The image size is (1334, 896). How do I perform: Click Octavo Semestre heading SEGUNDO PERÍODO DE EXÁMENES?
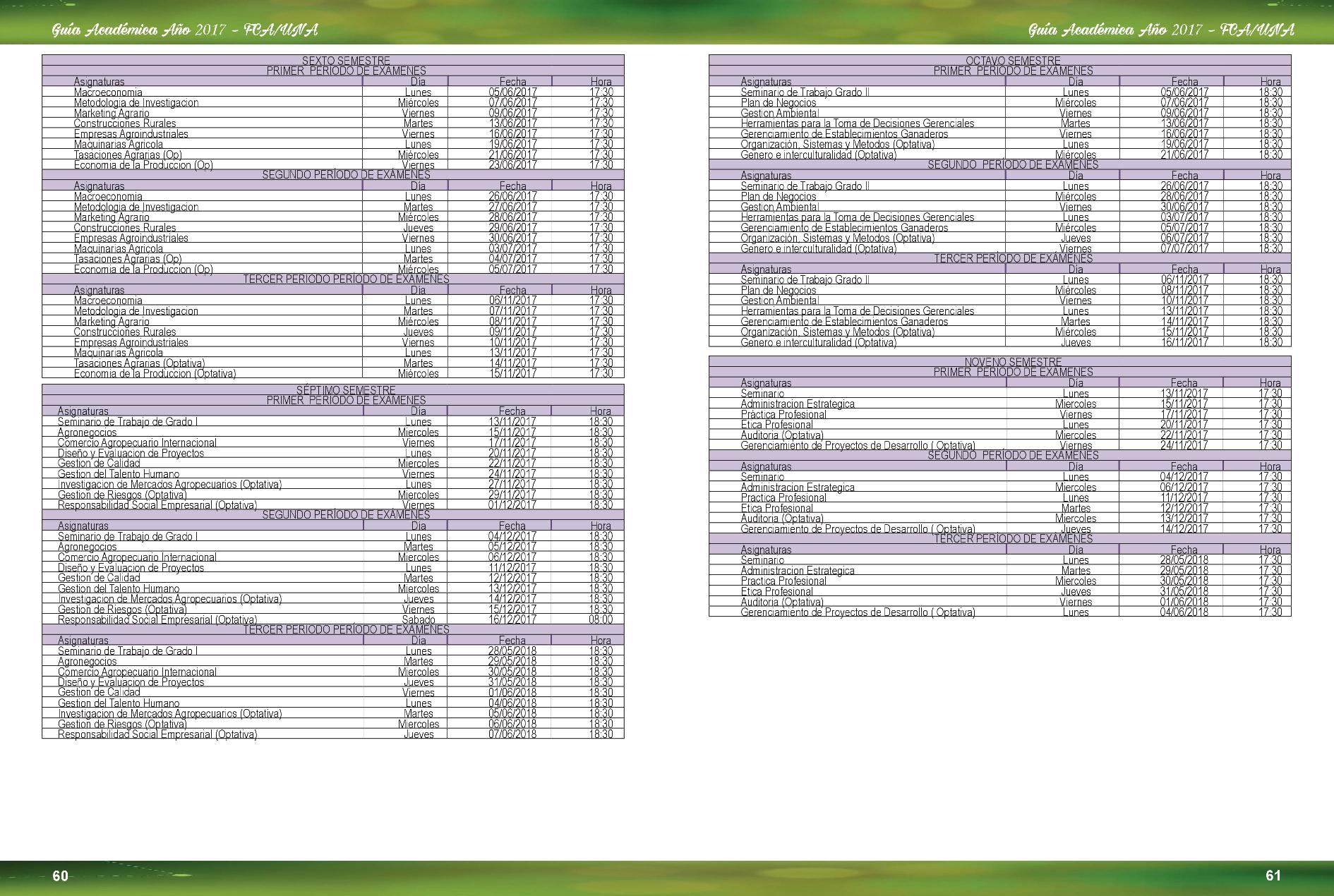point(1013,164)
